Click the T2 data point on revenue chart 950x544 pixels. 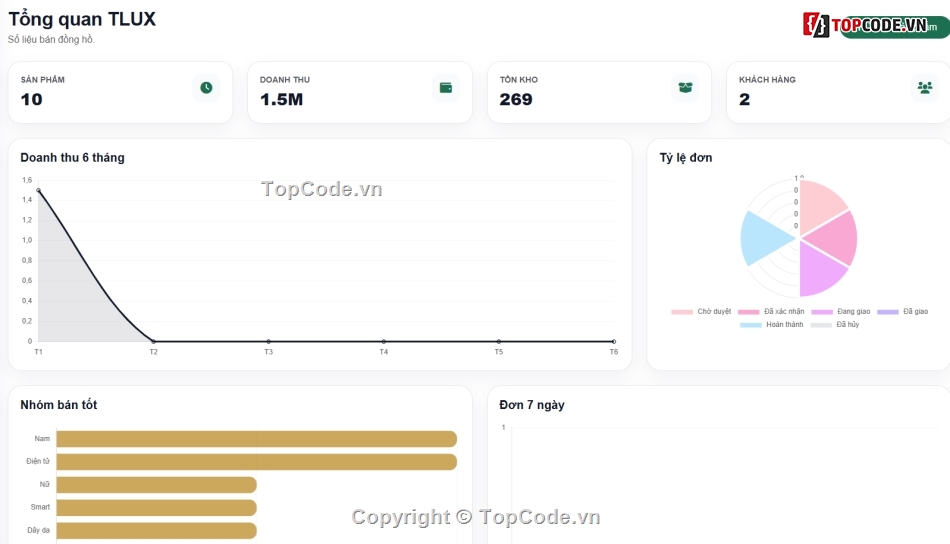pyautogui.click(x=153, y=342)
